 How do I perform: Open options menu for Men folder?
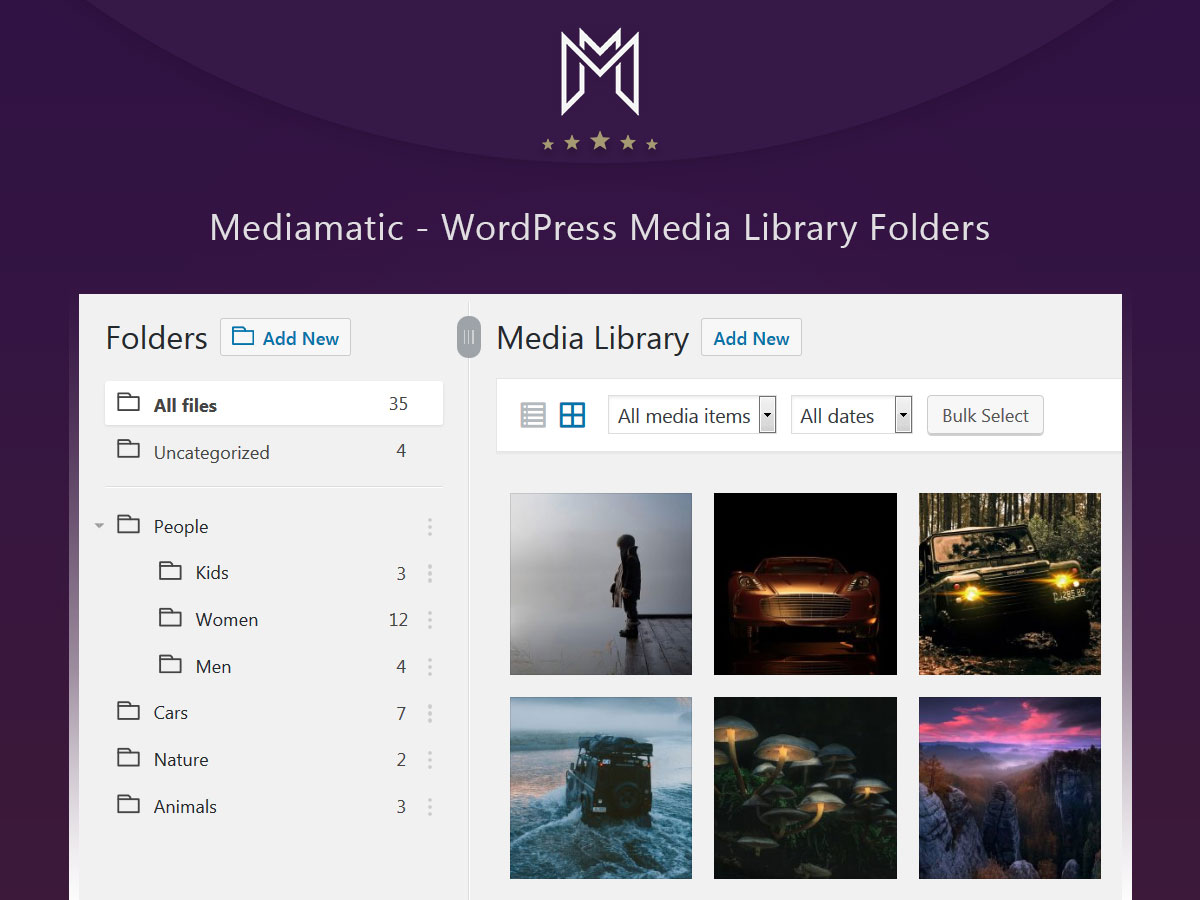coord(430,667)
